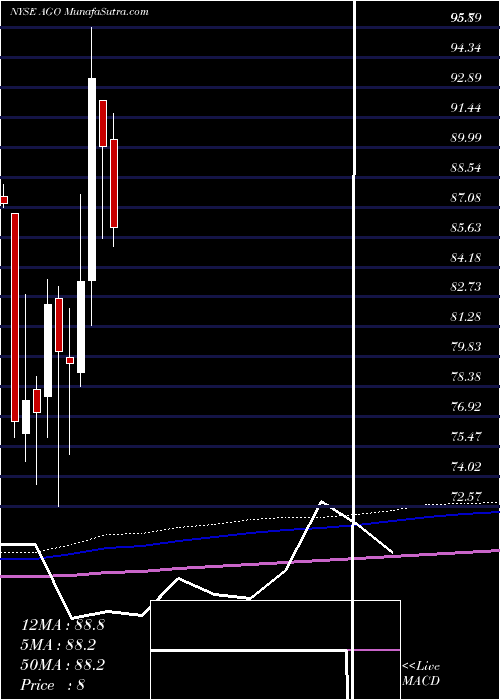Click the 72.57 price axis label
Viewport: 500px width, 700px height.
click(x=466, y=496)
